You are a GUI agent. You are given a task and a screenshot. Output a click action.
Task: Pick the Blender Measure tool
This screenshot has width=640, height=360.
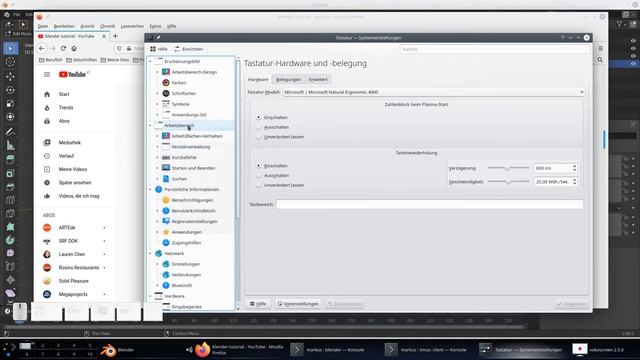click(x=10, y=145)
